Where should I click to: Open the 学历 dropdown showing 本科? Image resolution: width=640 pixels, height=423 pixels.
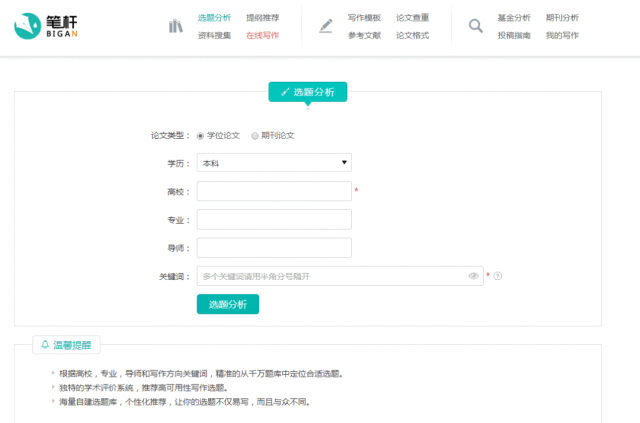tap(274, 163)
